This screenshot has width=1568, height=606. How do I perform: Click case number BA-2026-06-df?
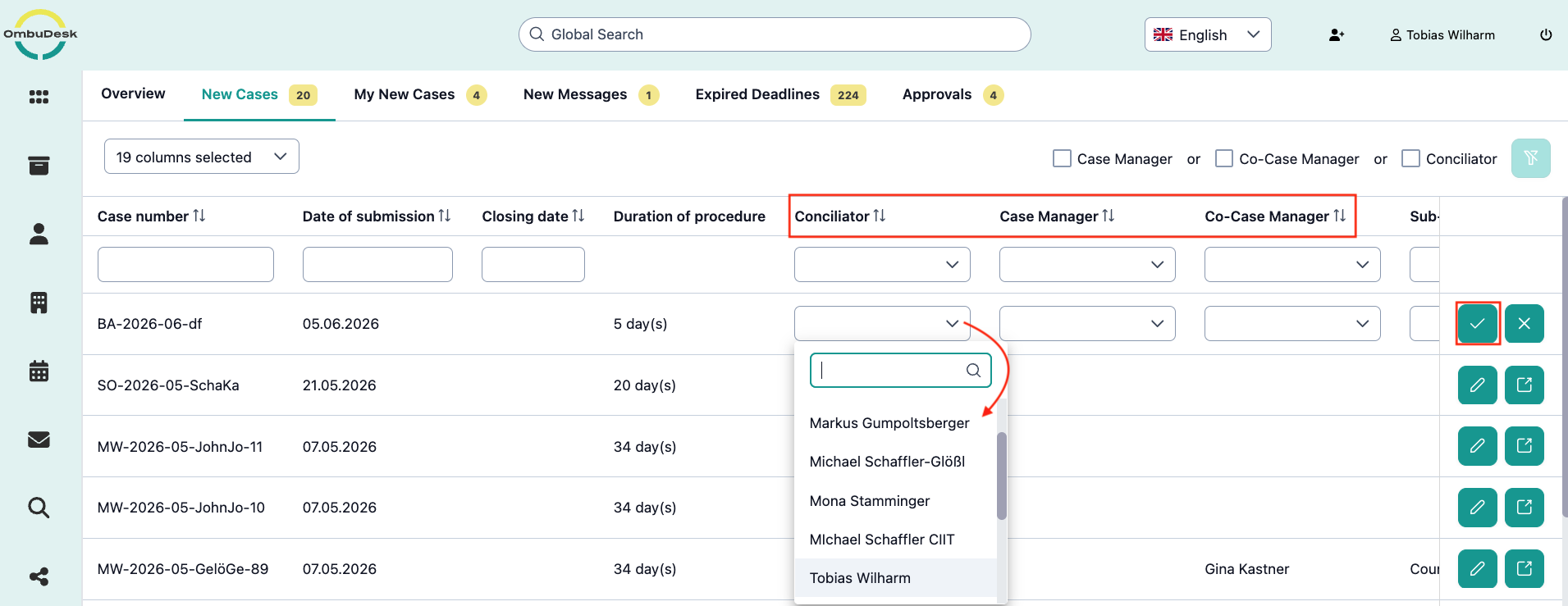tap(150, 324)
